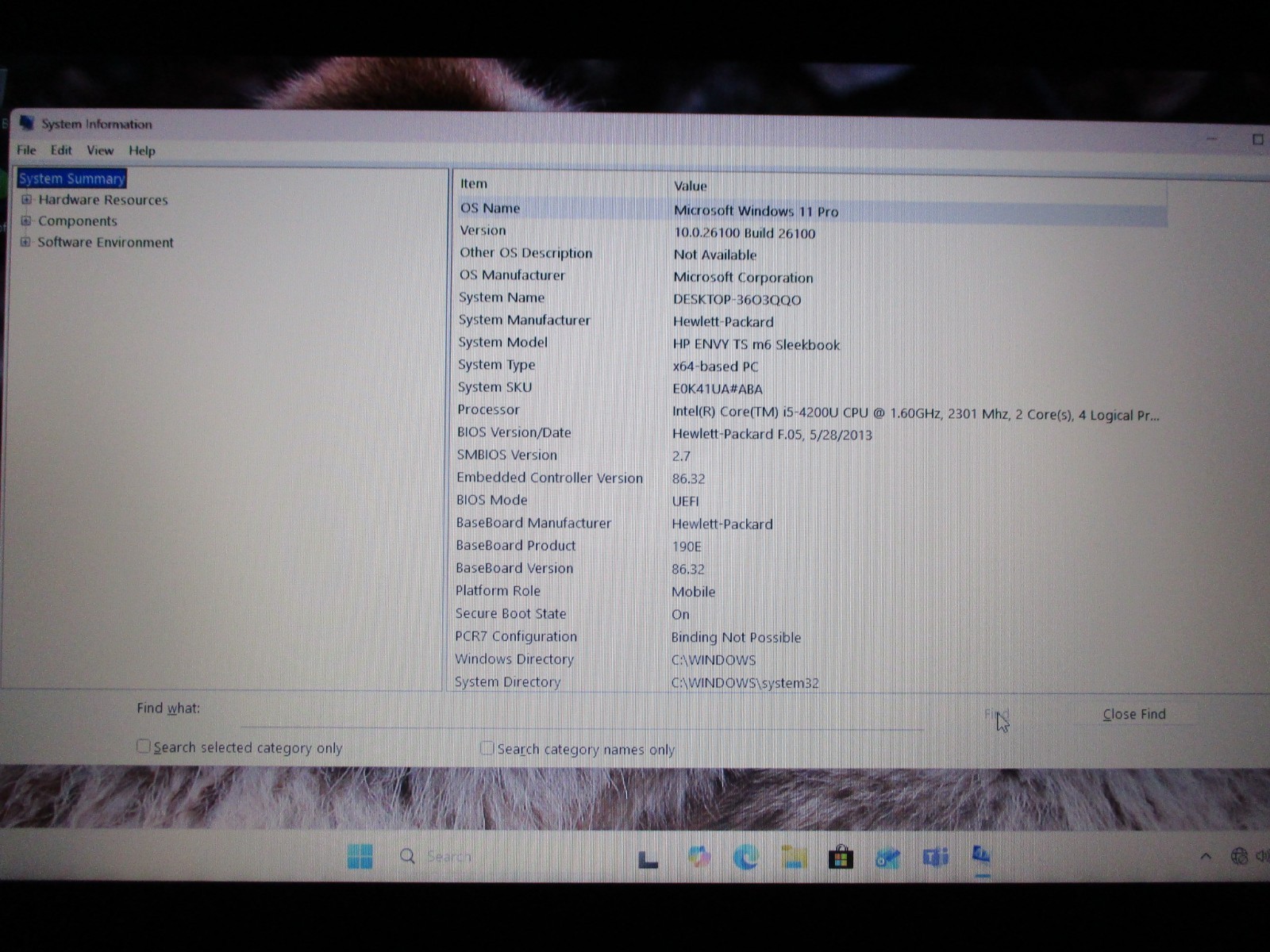Select the Embedded Controller Version row
Image resolution: width=1270 pixels, height=952 pixels.
tap(811, 478)
